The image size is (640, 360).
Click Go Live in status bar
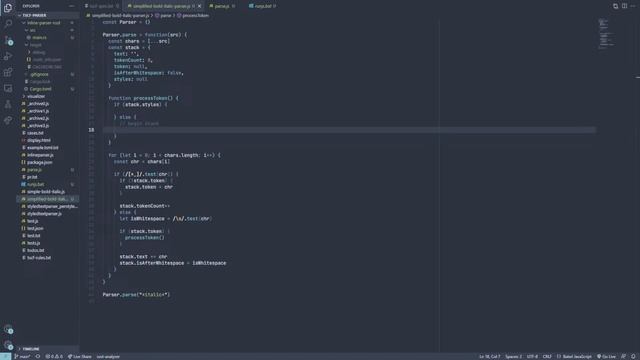(x=607, y=356)
